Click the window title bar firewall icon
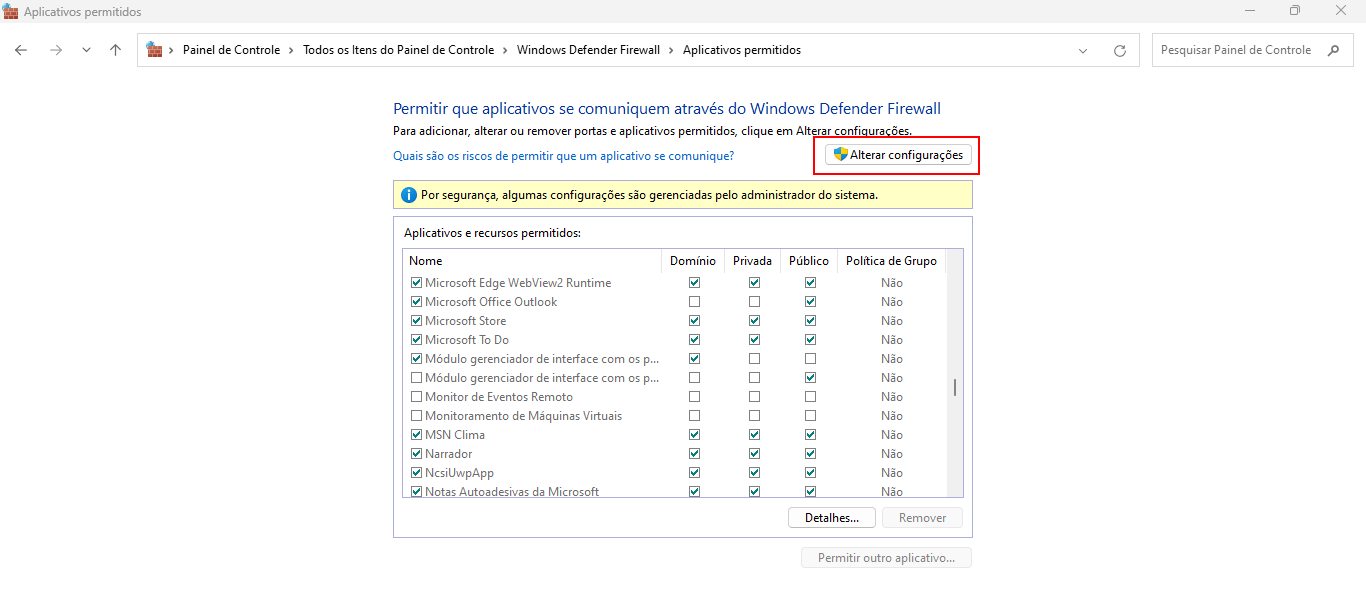 coord(10,11)
